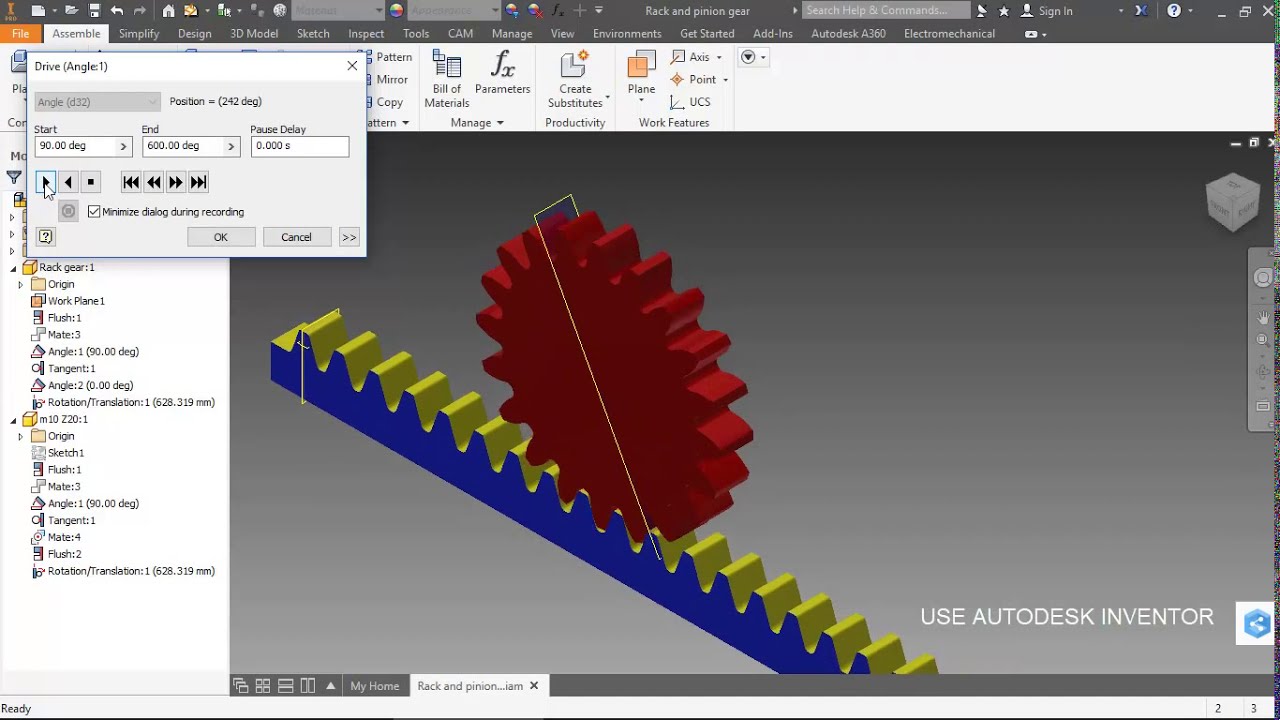Cancel the Drive dialog

pyautogui.click(x=296, y=237)
